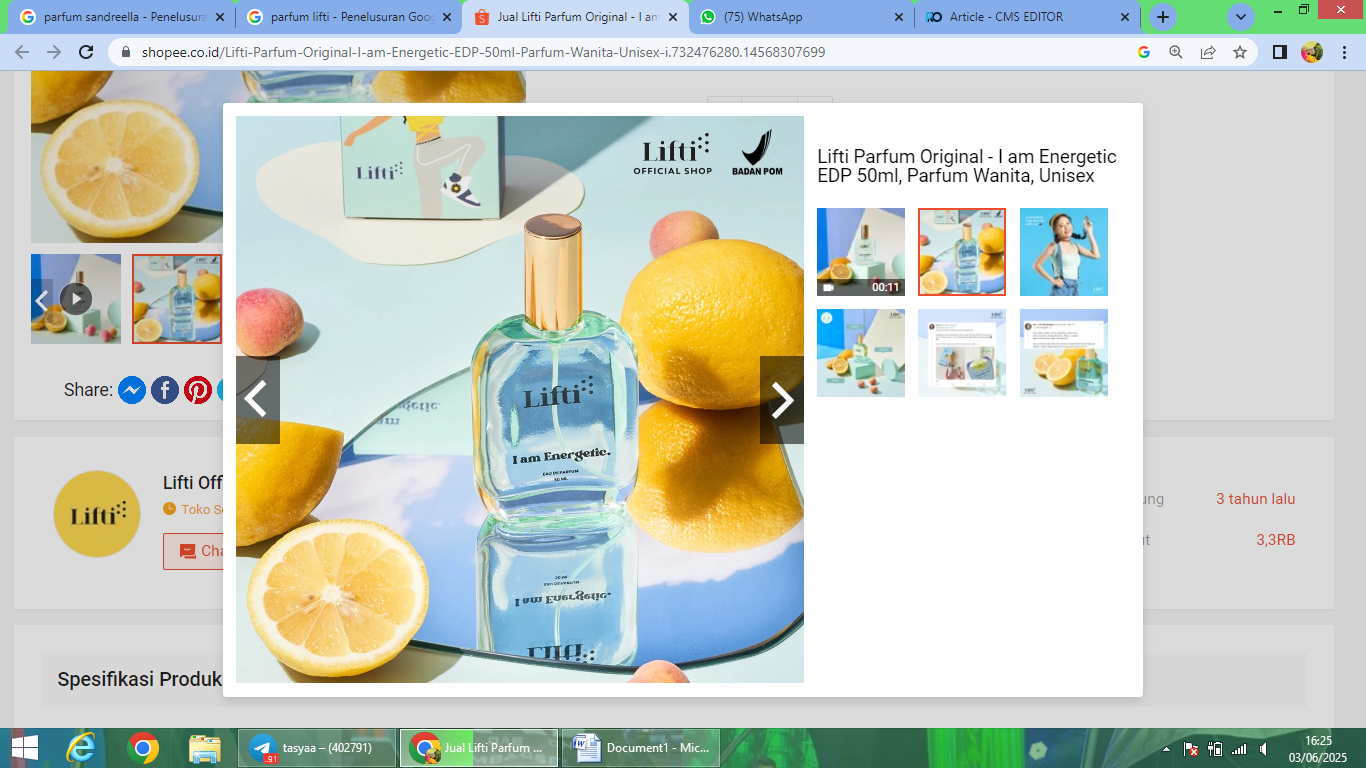Go forward using the browser arrow
Viewport: 1366px width, 768px height.
(x=54, y=52)
